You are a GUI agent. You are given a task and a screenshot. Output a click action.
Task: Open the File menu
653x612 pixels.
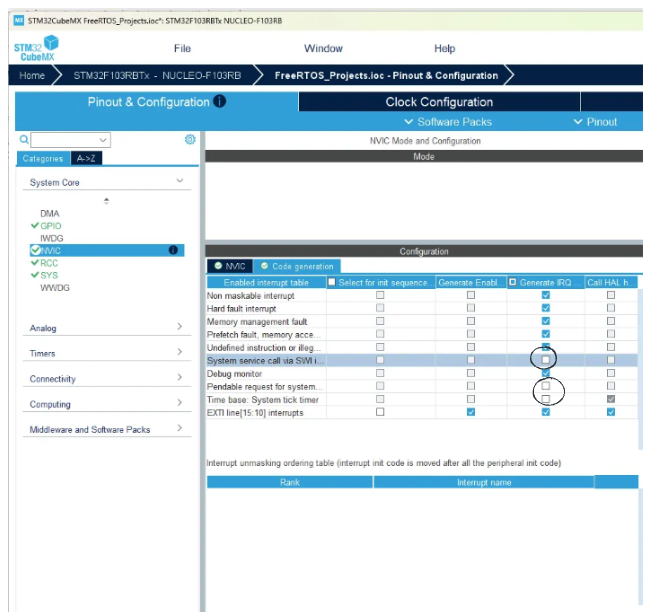point(182,48)
